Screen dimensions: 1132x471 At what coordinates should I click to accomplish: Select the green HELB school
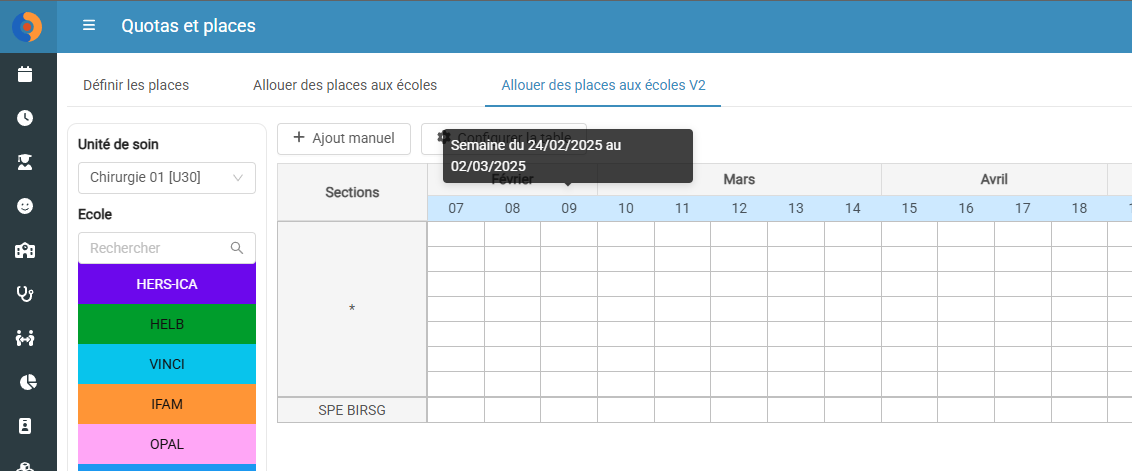167,324
